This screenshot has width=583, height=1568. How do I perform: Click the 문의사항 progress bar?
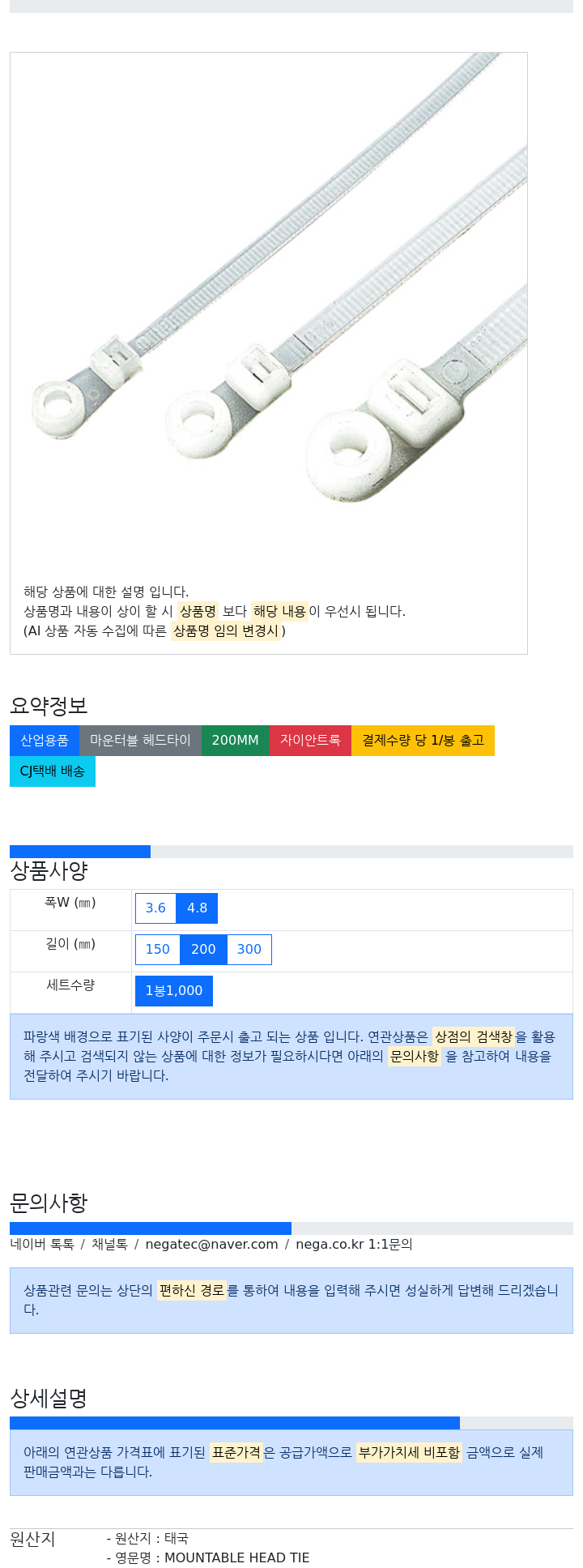point(291,1228)
